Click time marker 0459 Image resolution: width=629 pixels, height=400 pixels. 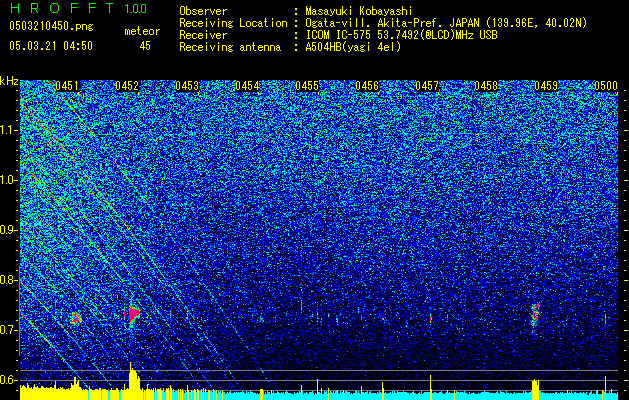546,86
